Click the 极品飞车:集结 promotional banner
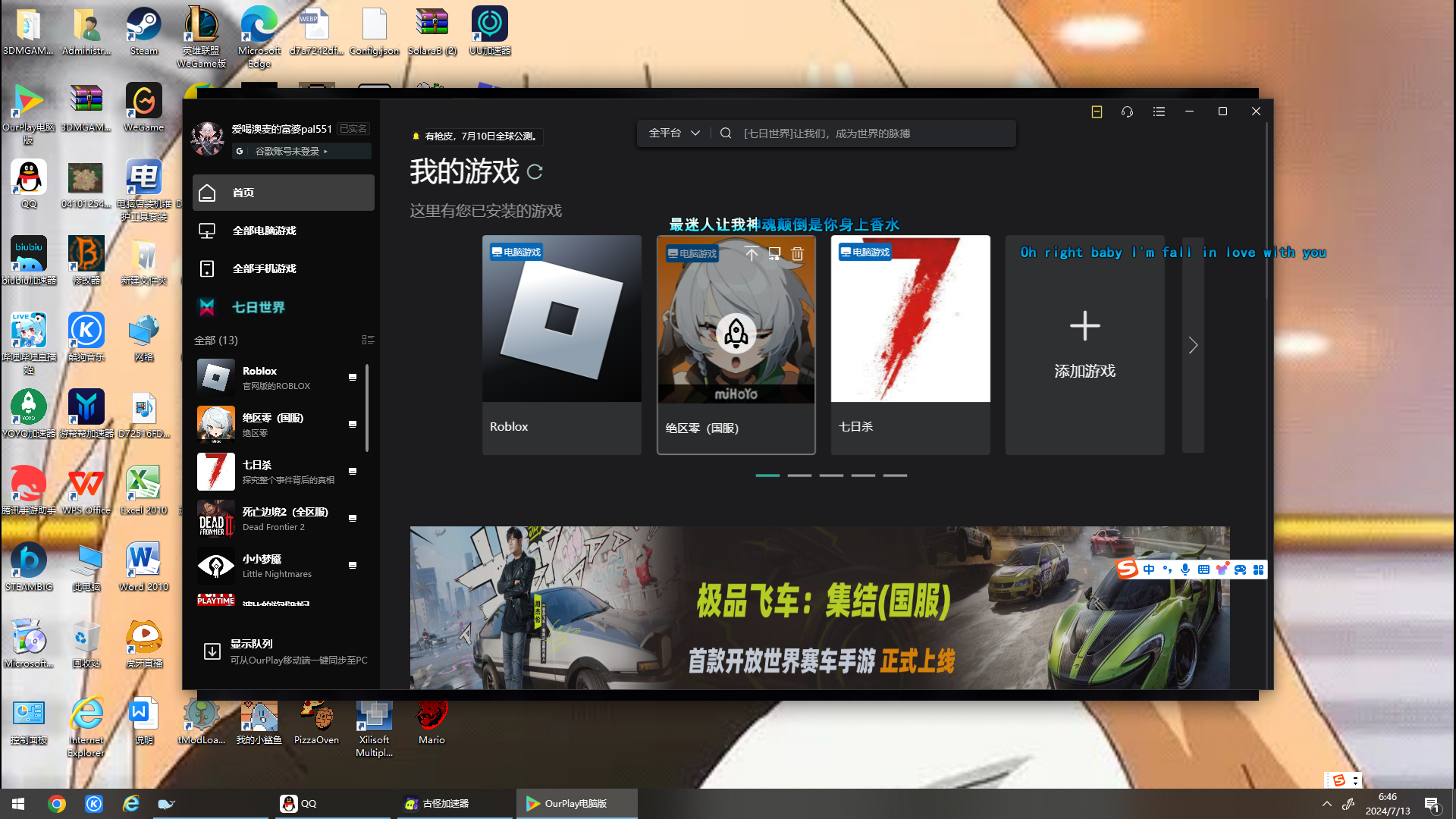This screenshot has height=819, width=1456. click(819, 608)
